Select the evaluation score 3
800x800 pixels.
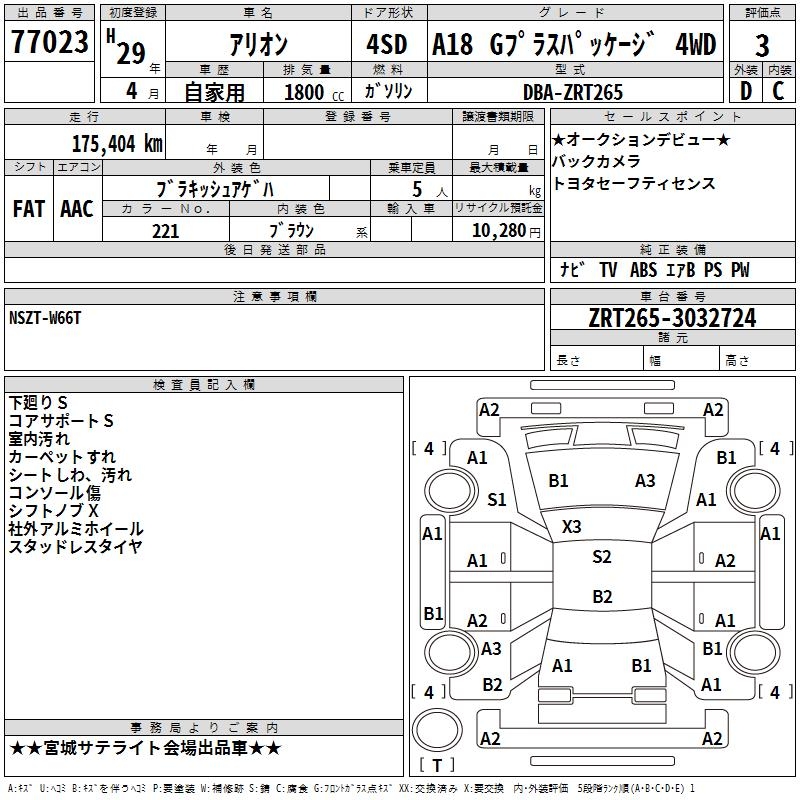click(762, 45)
